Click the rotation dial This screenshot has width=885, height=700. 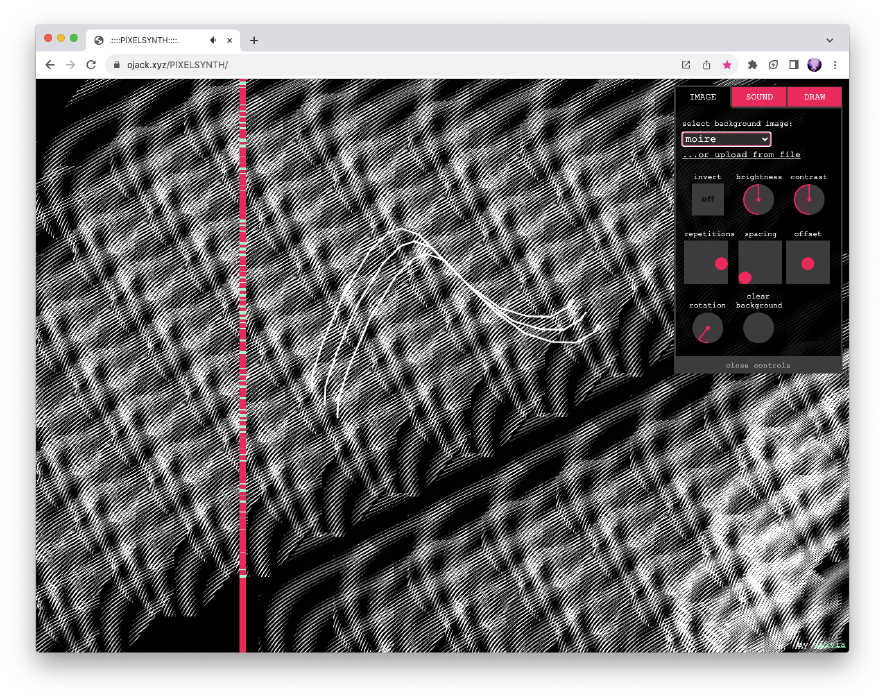tap(707, 328)
